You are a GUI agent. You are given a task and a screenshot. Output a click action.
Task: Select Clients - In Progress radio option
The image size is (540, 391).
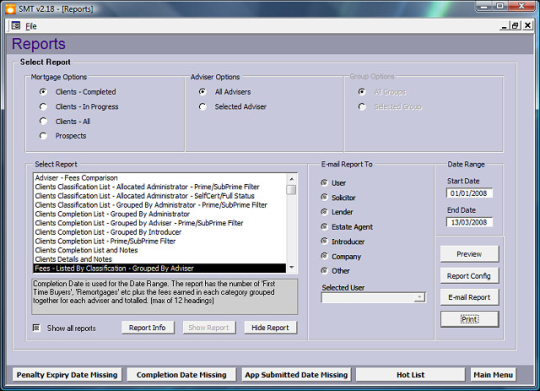click(43, 107)
